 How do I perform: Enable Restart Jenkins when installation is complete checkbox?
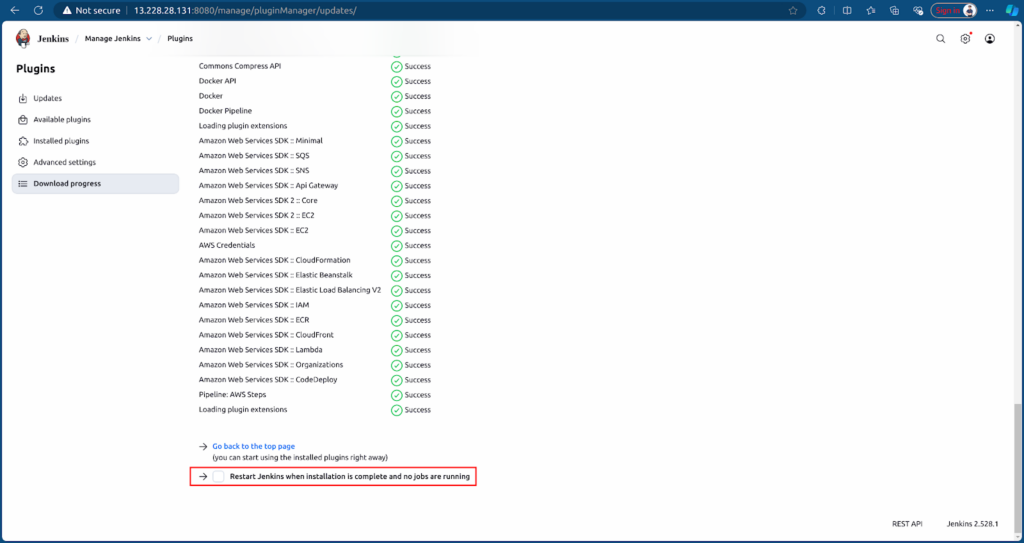pos(219,476)
